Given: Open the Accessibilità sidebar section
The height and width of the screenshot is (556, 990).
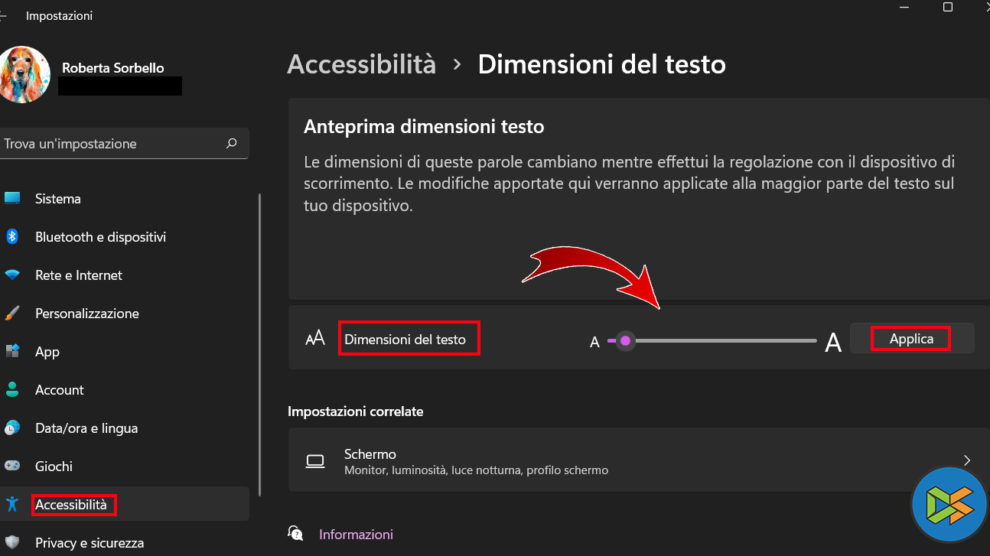Looking at the screenshot, I should [x=72, y=505].
